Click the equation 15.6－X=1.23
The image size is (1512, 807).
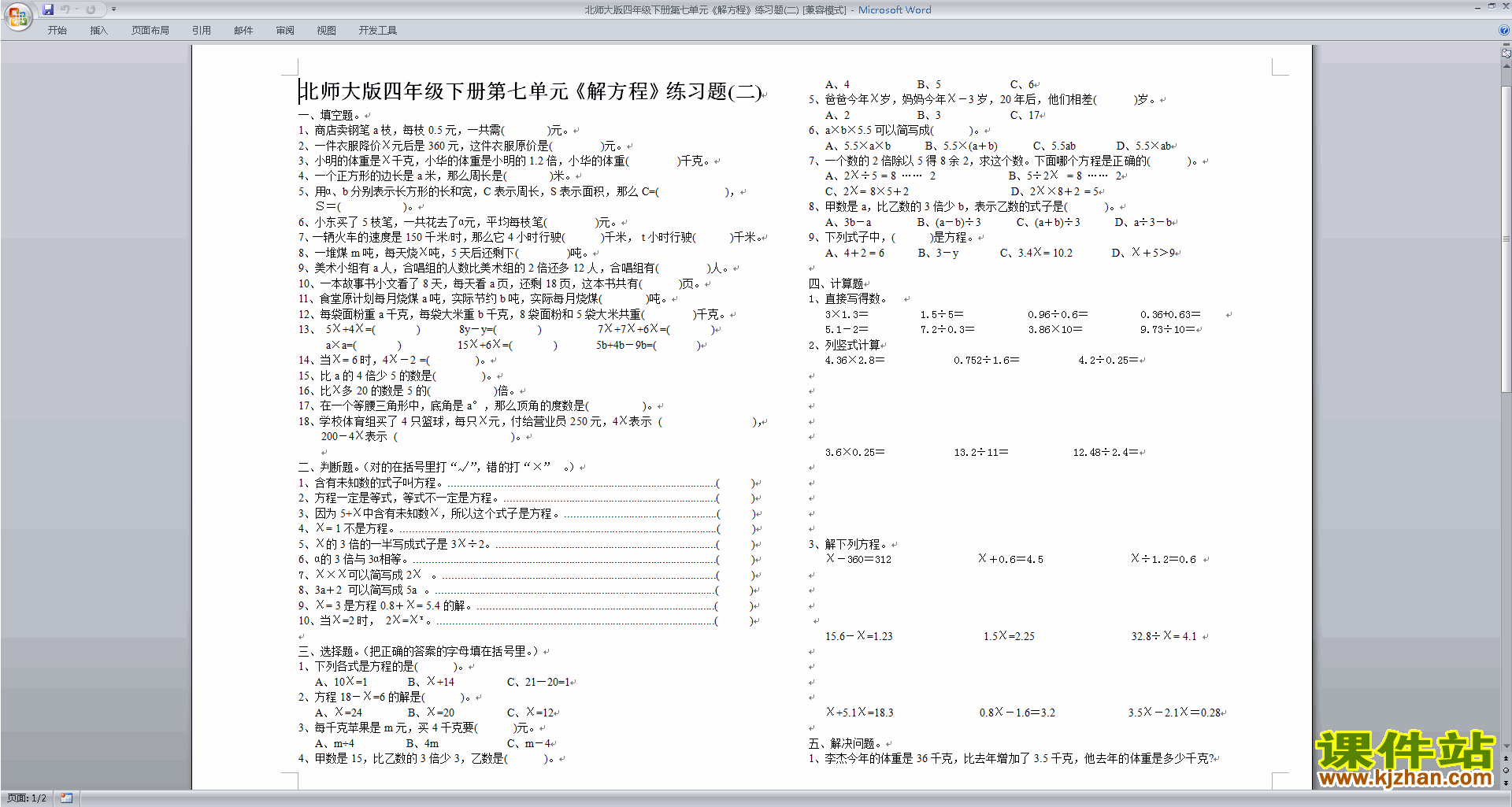859,636
